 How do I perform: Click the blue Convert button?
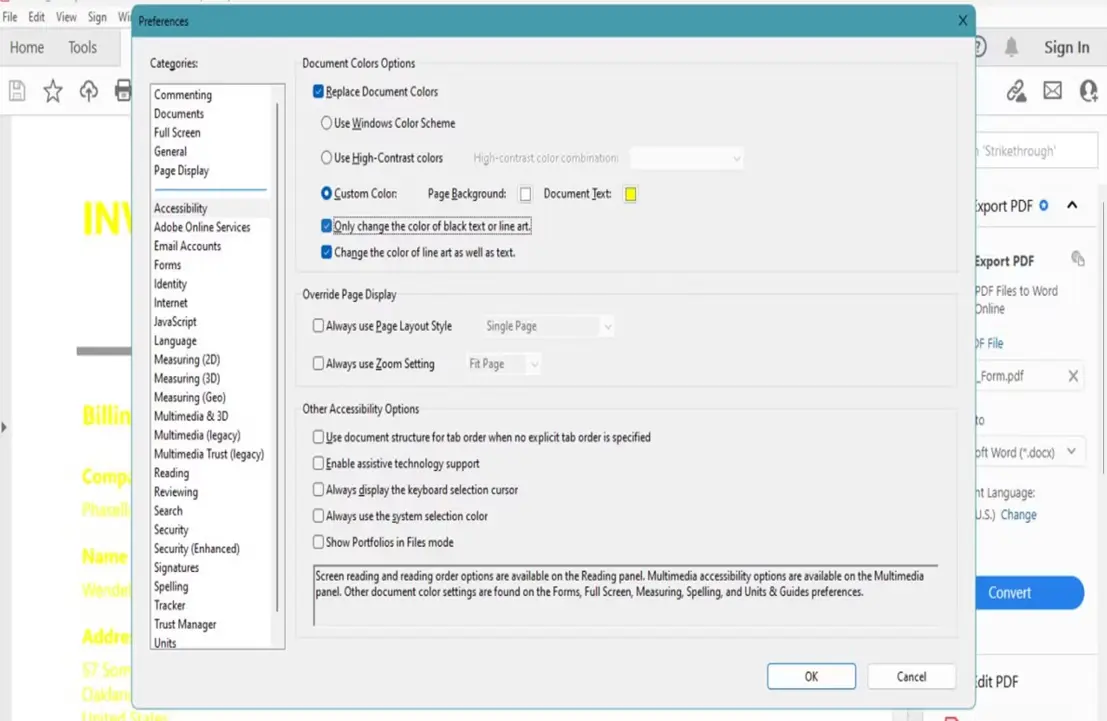(1029, 592)
